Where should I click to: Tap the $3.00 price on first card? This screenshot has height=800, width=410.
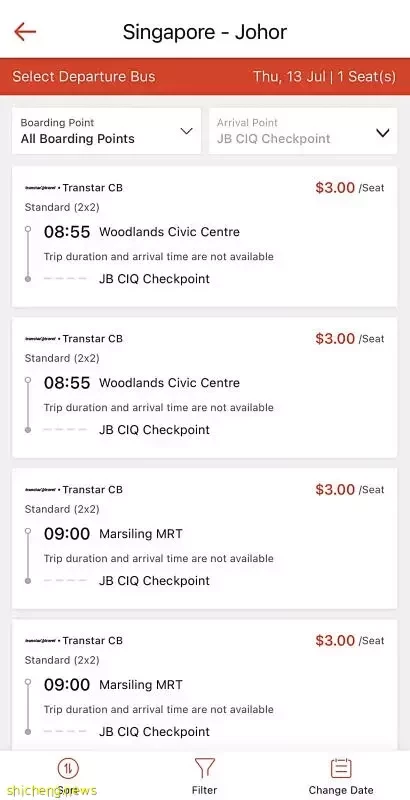pyautogui.click(x=335, y=188)
